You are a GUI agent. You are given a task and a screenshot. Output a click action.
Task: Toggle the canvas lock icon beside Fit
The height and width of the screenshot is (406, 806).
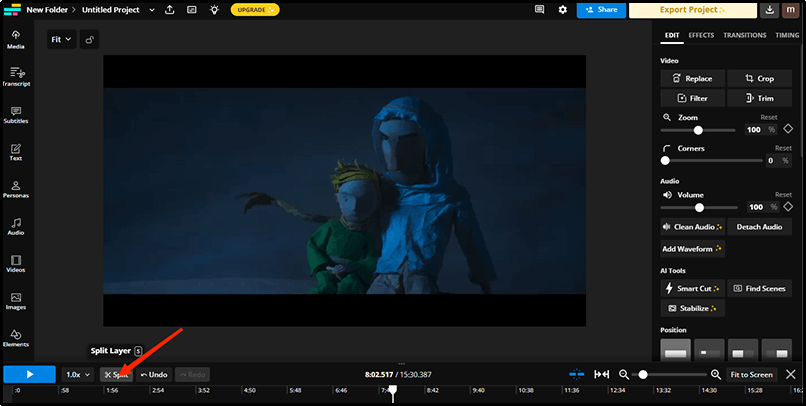(90, 40)
